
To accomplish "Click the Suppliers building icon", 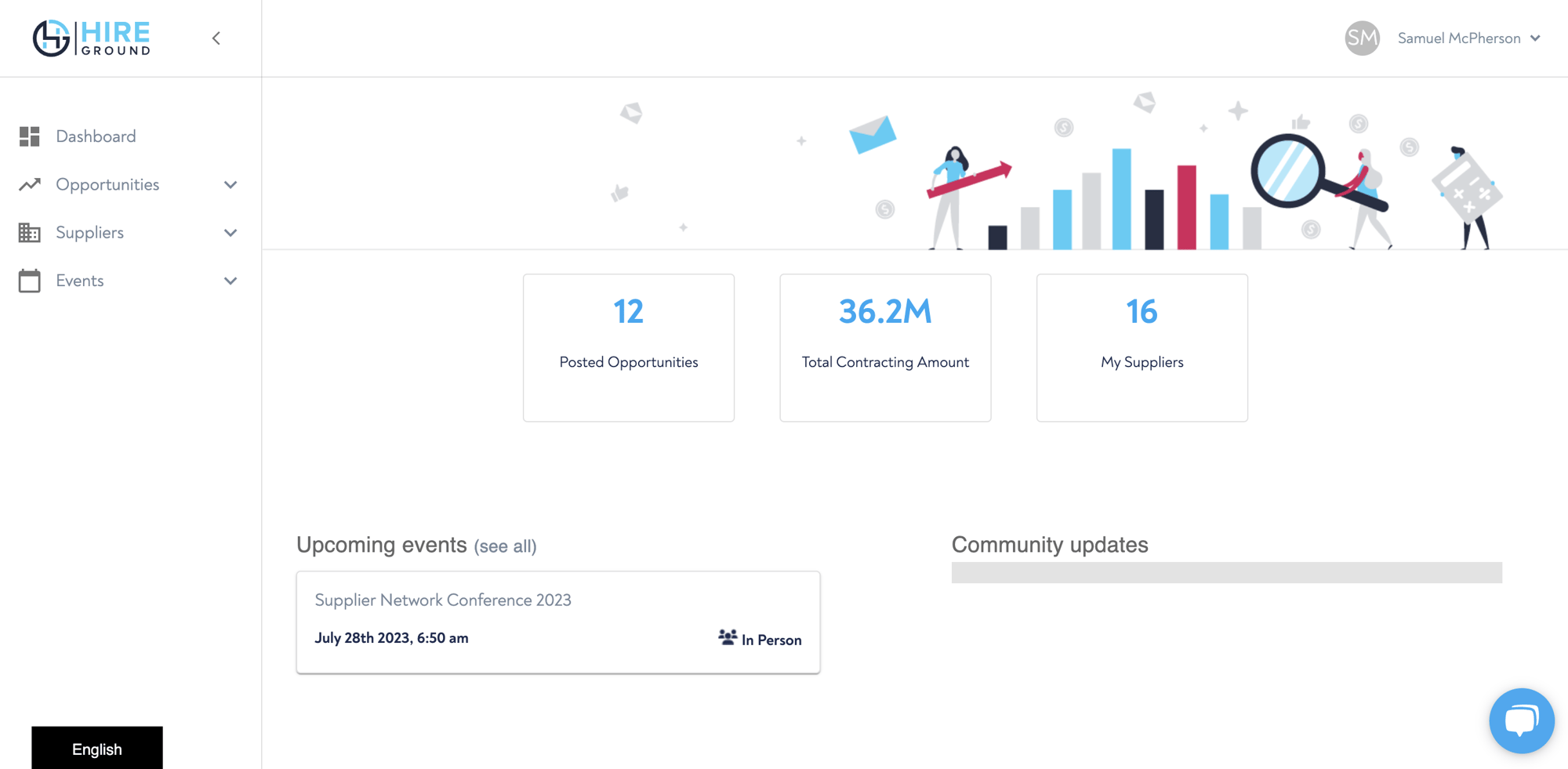I will click(30, 233).
